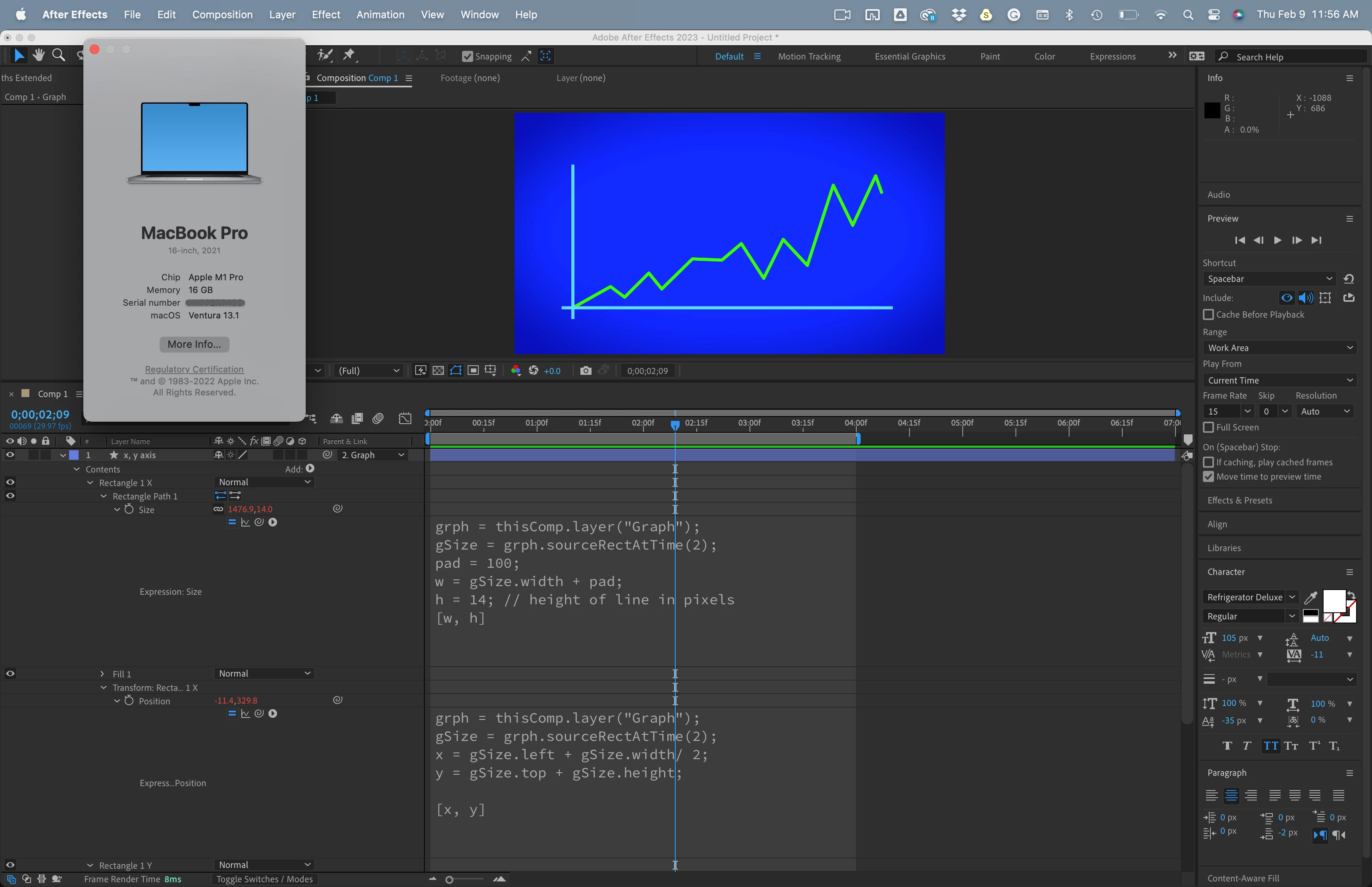Viewport: 1372px width, 887px height.
Task: Click the Puppet Pin tool
Action: pyautogui.click(x=349, y=55)
